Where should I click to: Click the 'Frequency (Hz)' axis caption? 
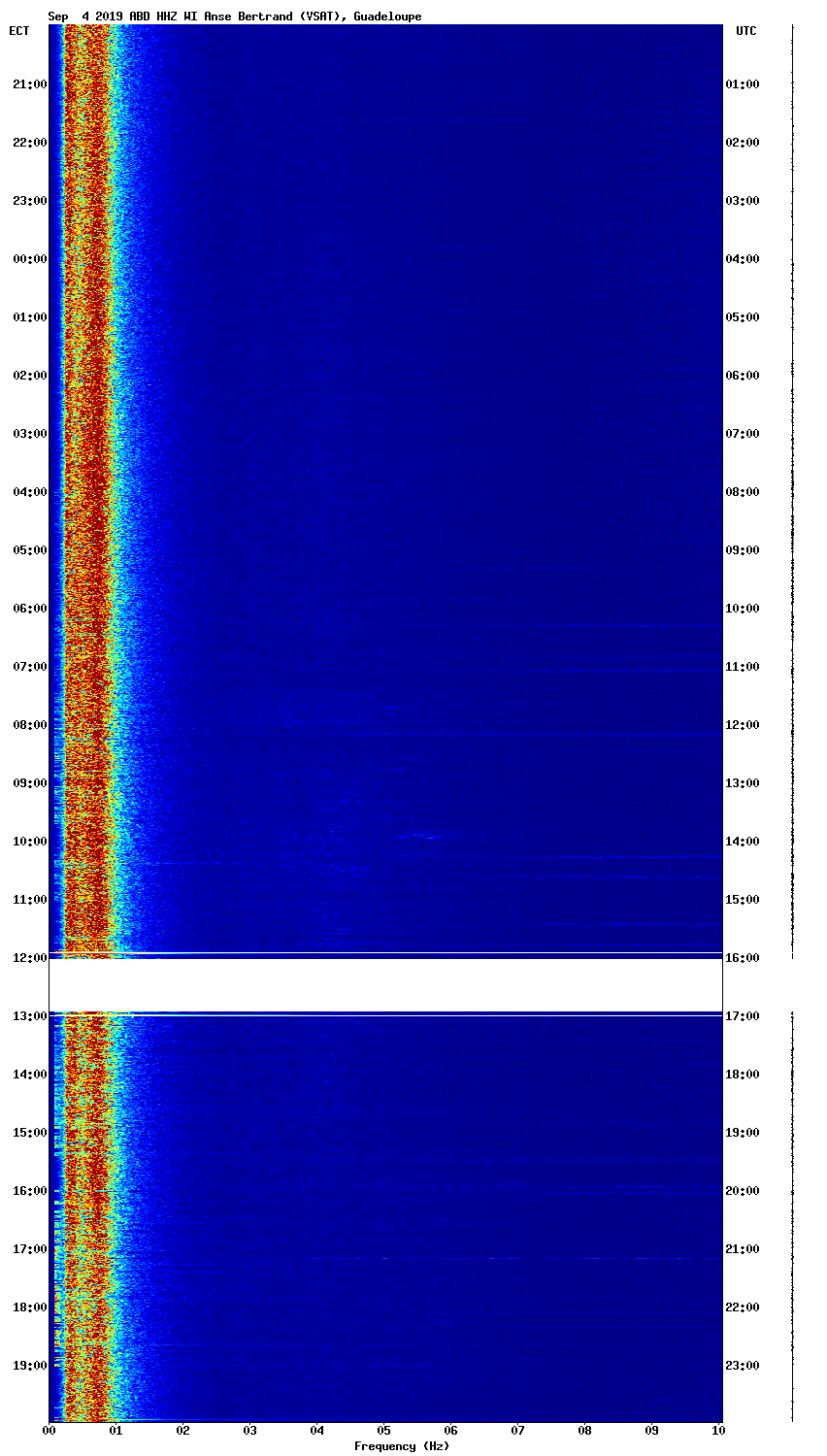(x=402, y=1446)
